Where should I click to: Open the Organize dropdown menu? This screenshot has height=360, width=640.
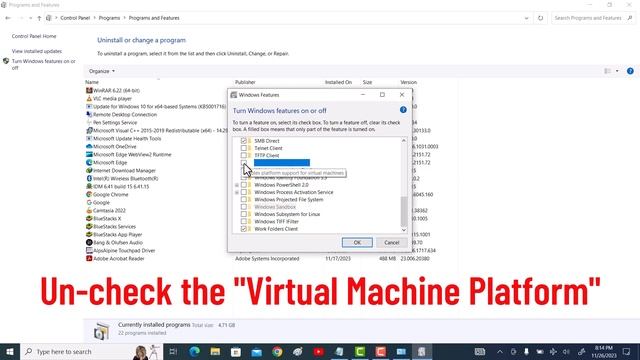(102, 71)
